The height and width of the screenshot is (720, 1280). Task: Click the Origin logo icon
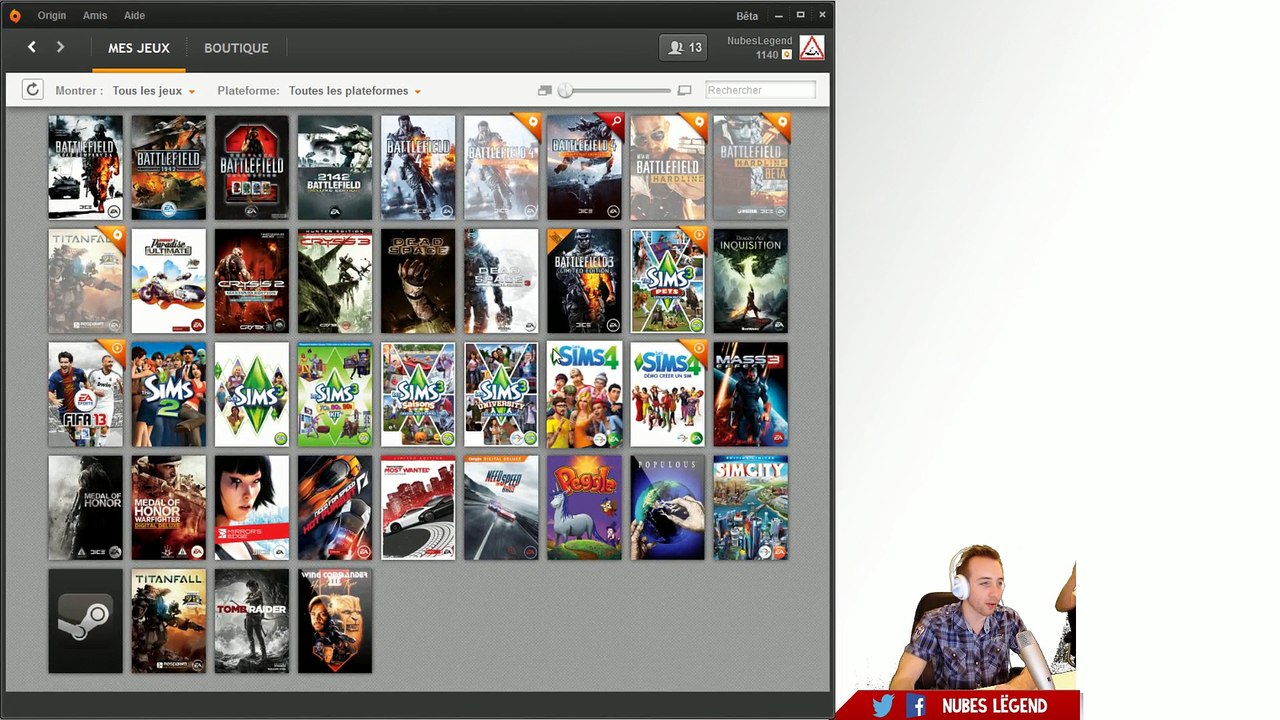tap(14, 15)
